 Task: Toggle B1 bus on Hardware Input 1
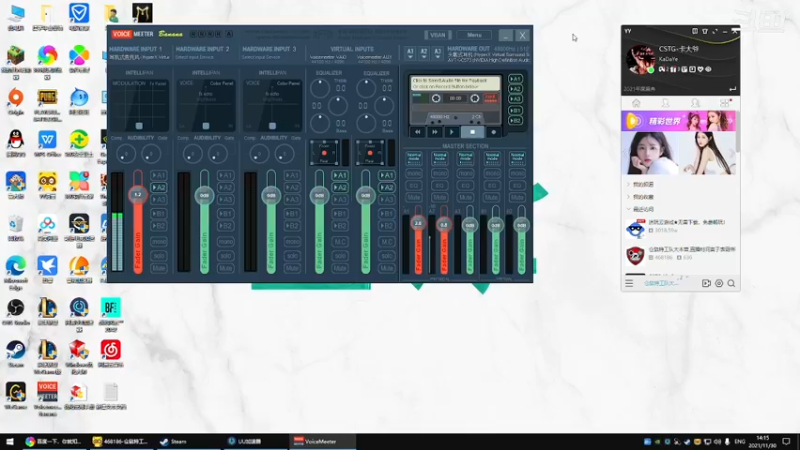click(x=159, y=213)
